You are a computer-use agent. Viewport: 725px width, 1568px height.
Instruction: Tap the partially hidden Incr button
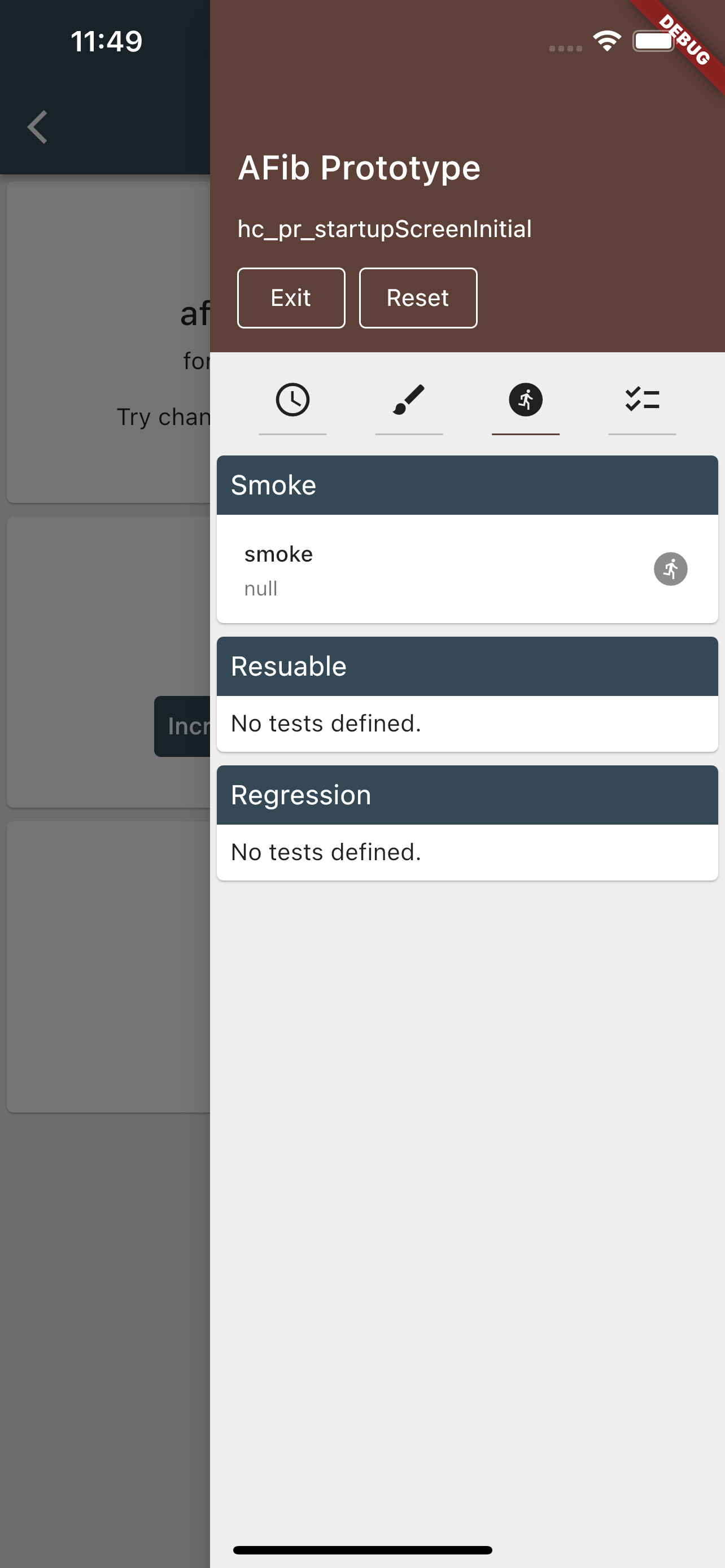pyautogui.click(x=182, y=726)
